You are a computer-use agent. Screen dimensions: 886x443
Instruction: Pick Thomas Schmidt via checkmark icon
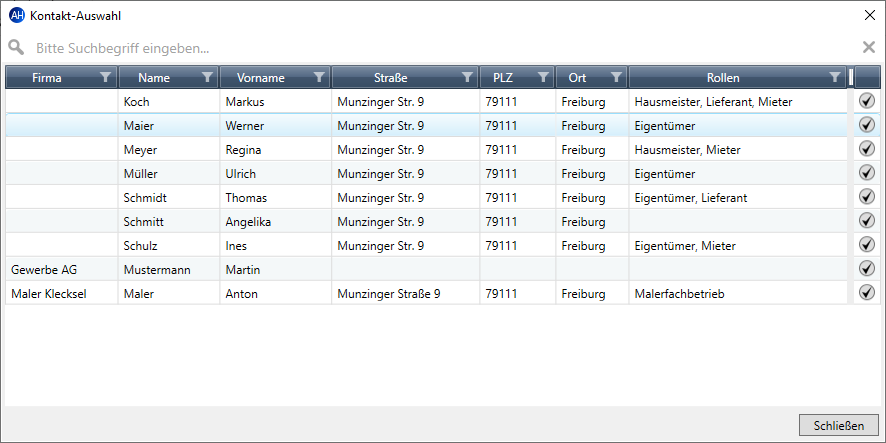tap(866, 197)
